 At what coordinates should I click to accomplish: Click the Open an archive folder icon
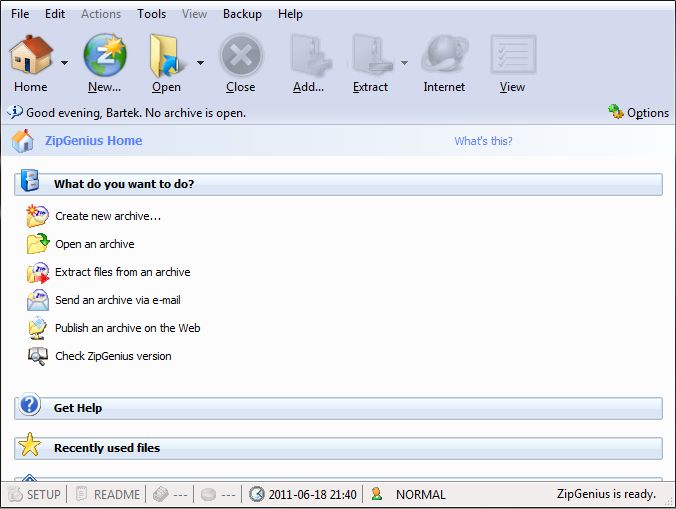38,244
